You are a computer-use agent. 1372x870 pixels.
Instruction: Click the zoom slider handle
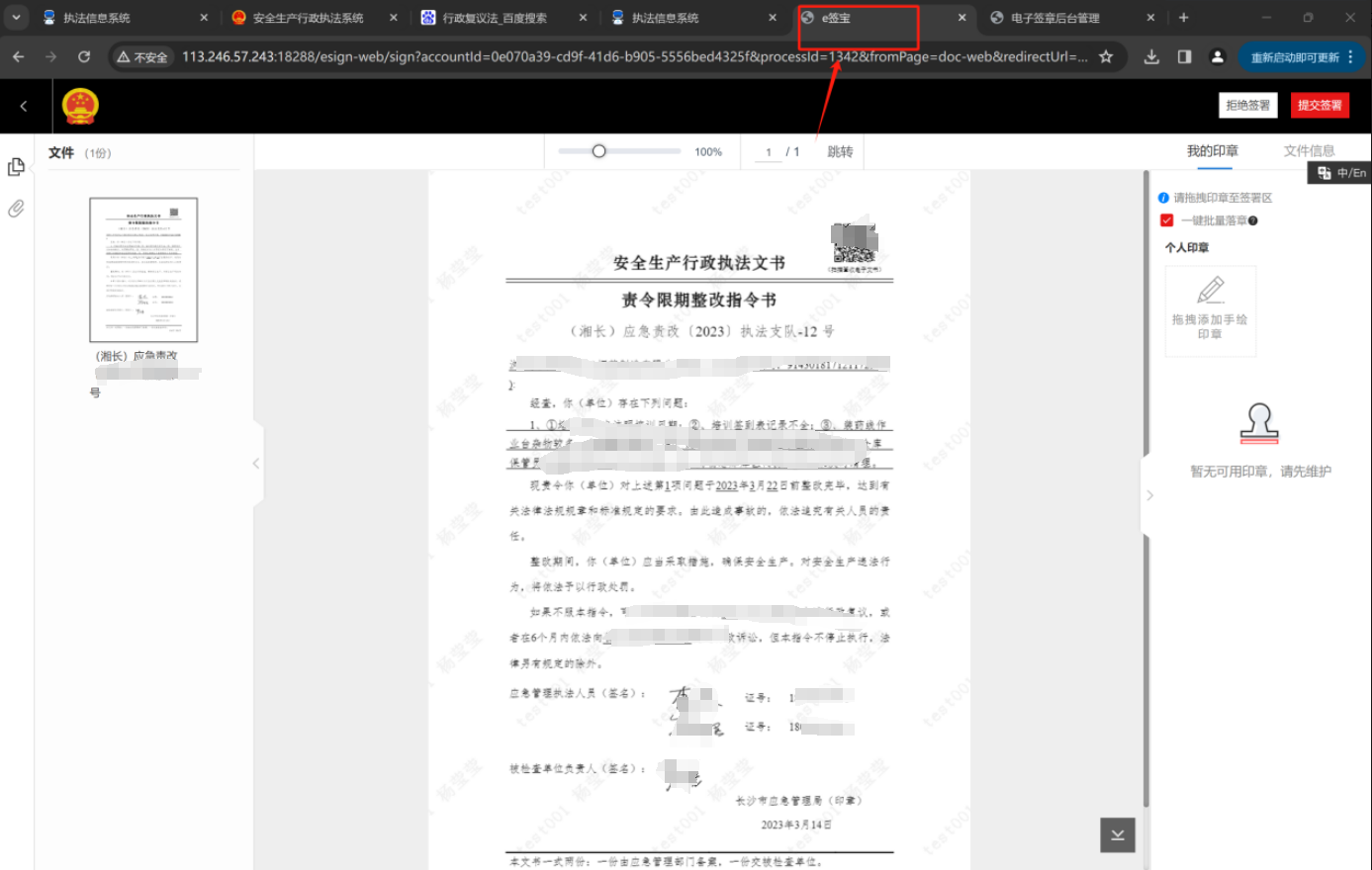[x=598, y=151]
